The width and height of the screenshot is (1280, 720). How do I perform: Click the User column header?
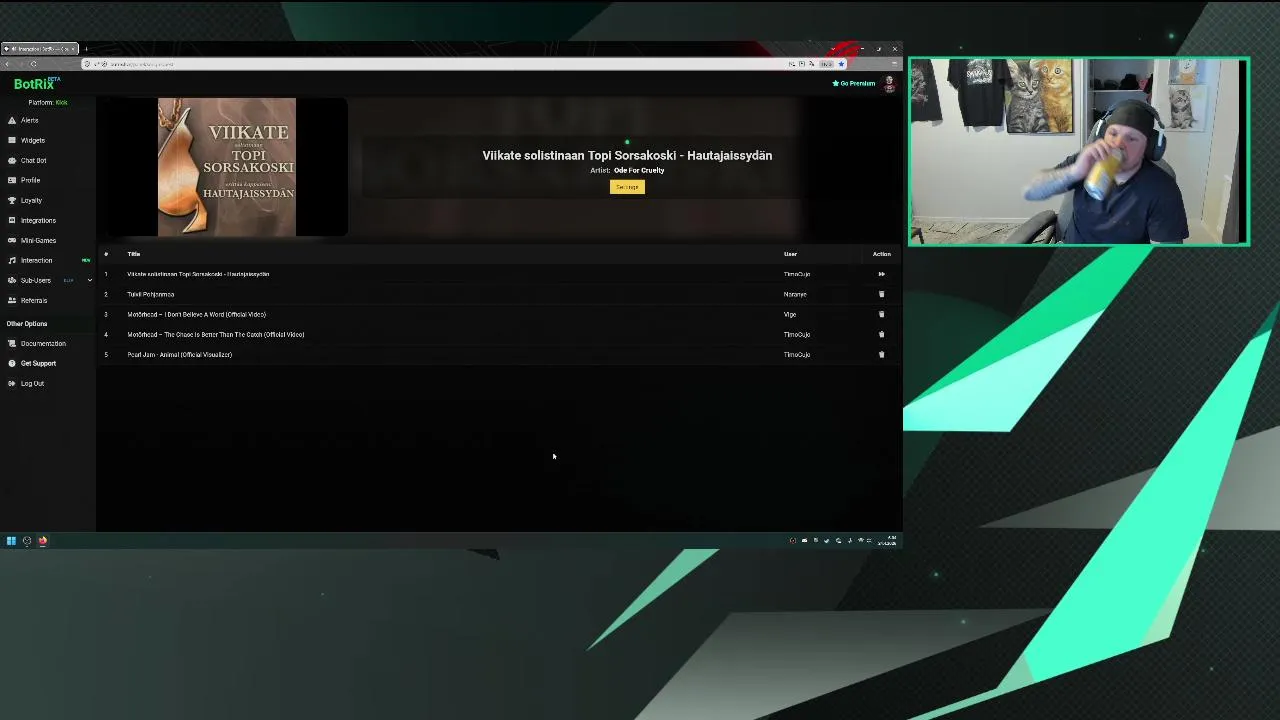[x=790, y=254]
